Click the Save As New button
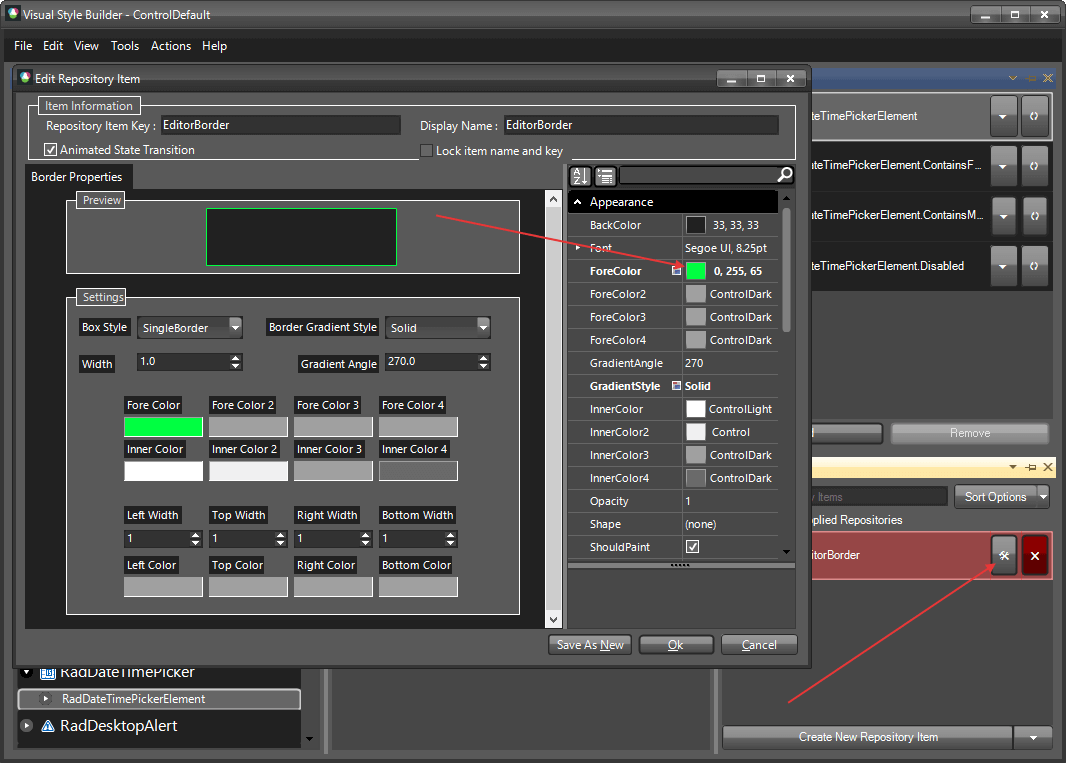1066x763 pixels. tap(589, 644)
